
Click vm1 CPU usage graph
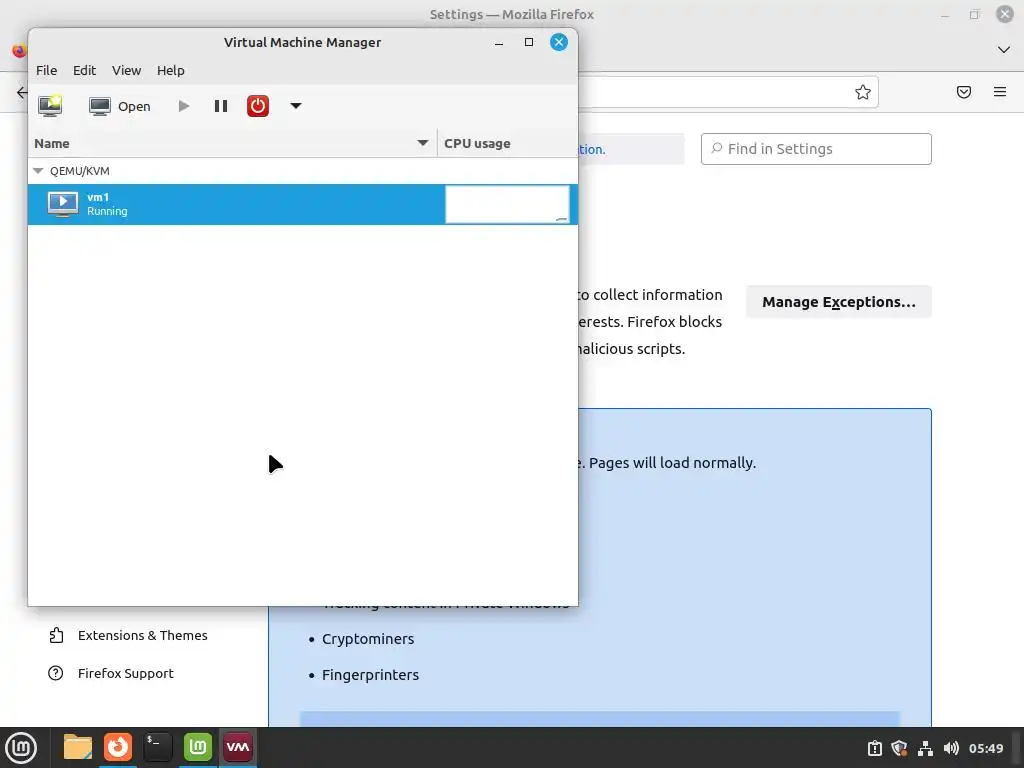point(507,204)
